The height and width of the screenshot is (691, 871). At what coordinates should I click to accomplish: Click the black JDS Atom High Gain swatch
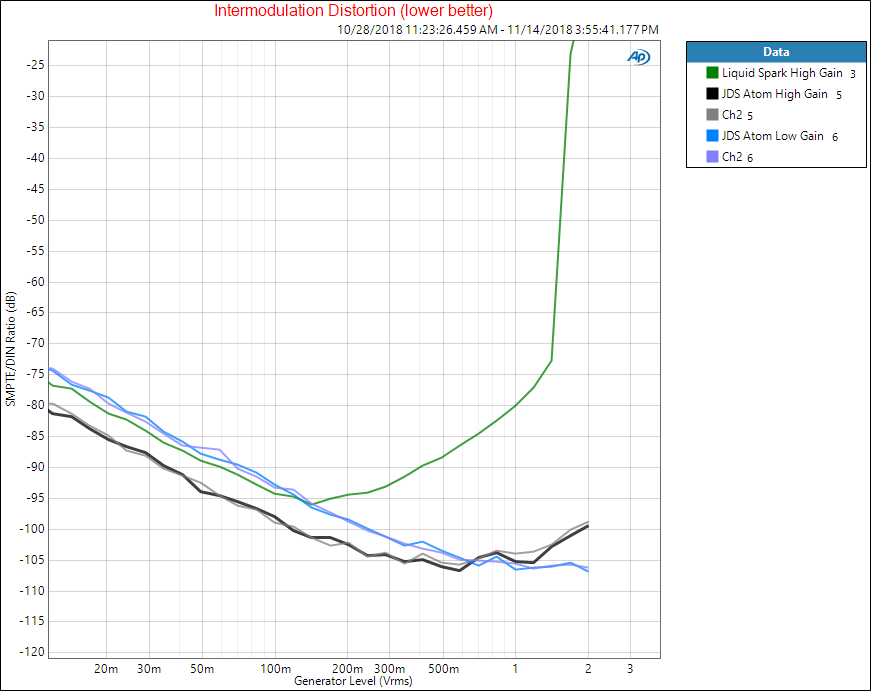pyautogui.click(x=712, y=94)
